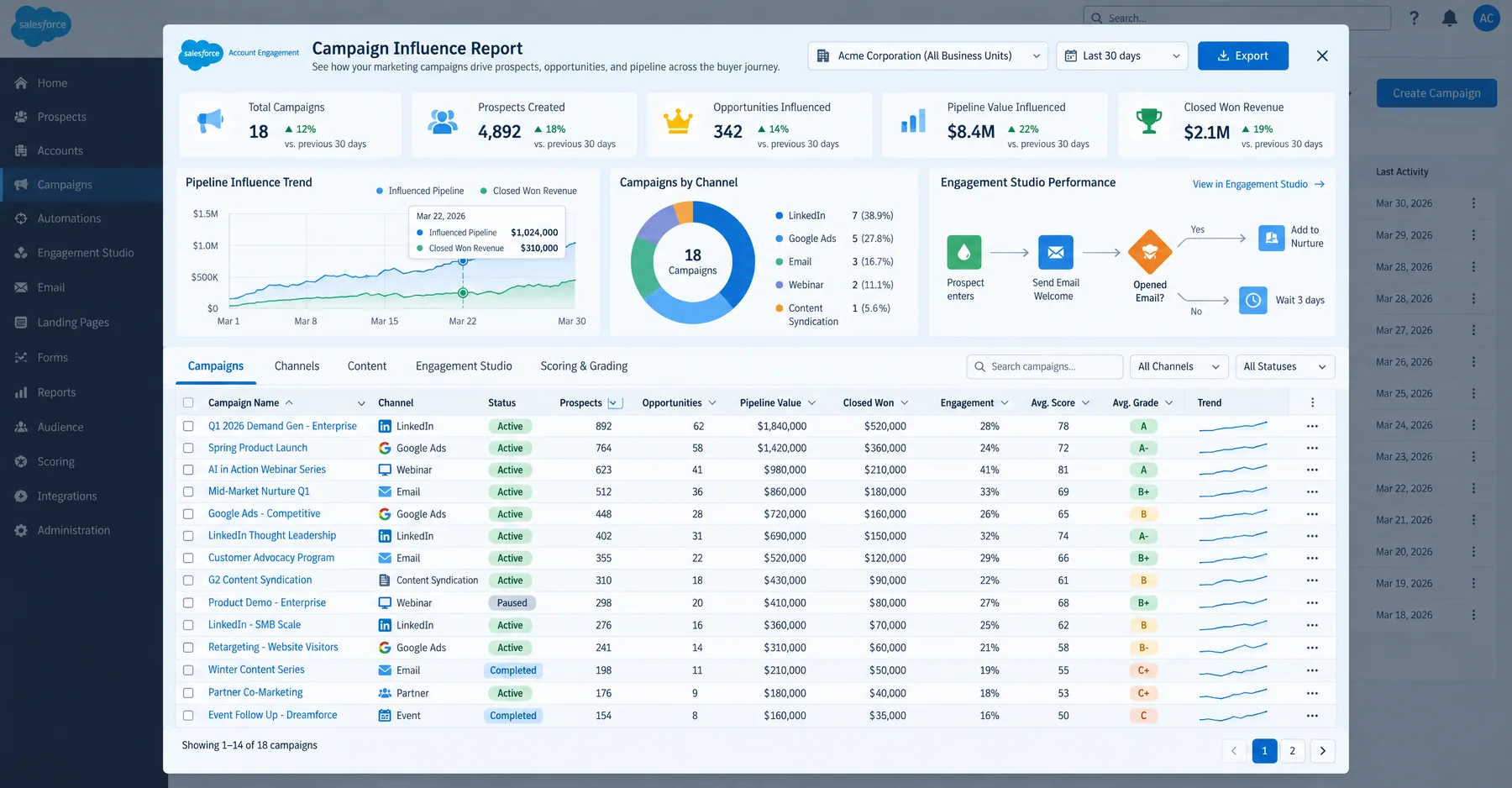The image size is (1512, 788).
Task: Open row actions for Spring Product Launch
Action: coord(1312,449)
